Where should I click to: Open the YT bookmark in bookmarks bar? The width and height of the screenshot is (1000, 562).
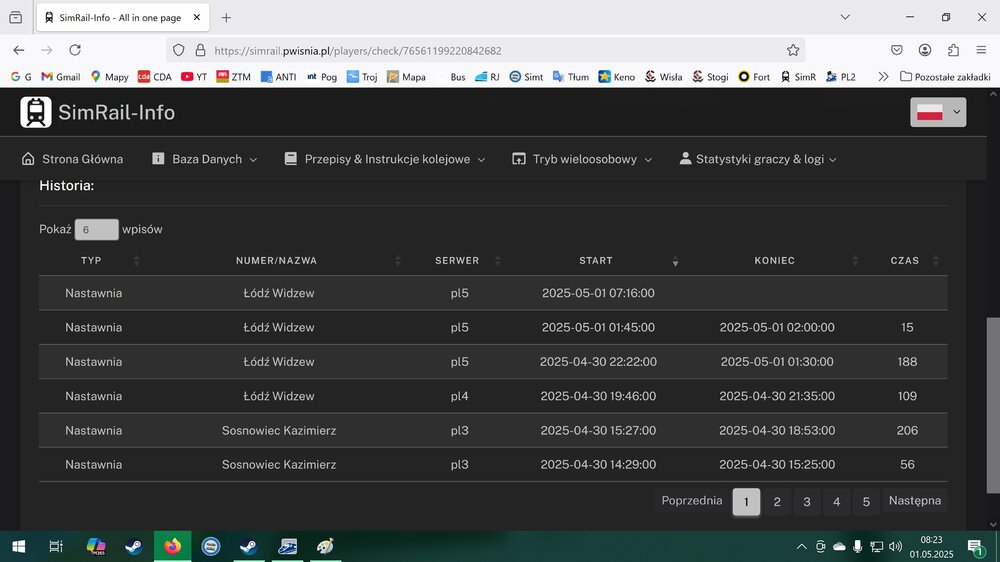[x=194, y=76]
